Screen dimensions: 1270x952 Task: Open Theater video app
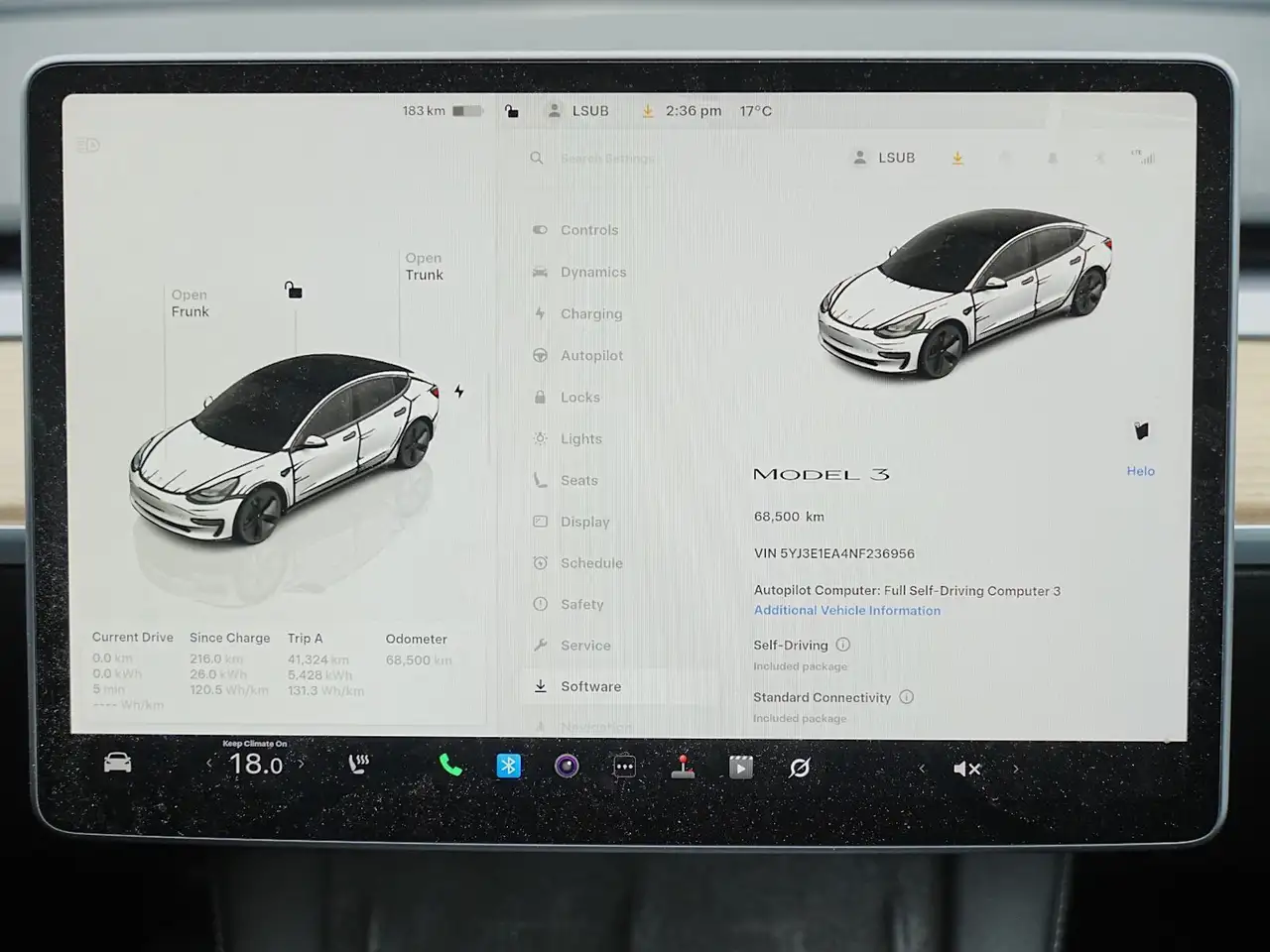coord(741,767)
